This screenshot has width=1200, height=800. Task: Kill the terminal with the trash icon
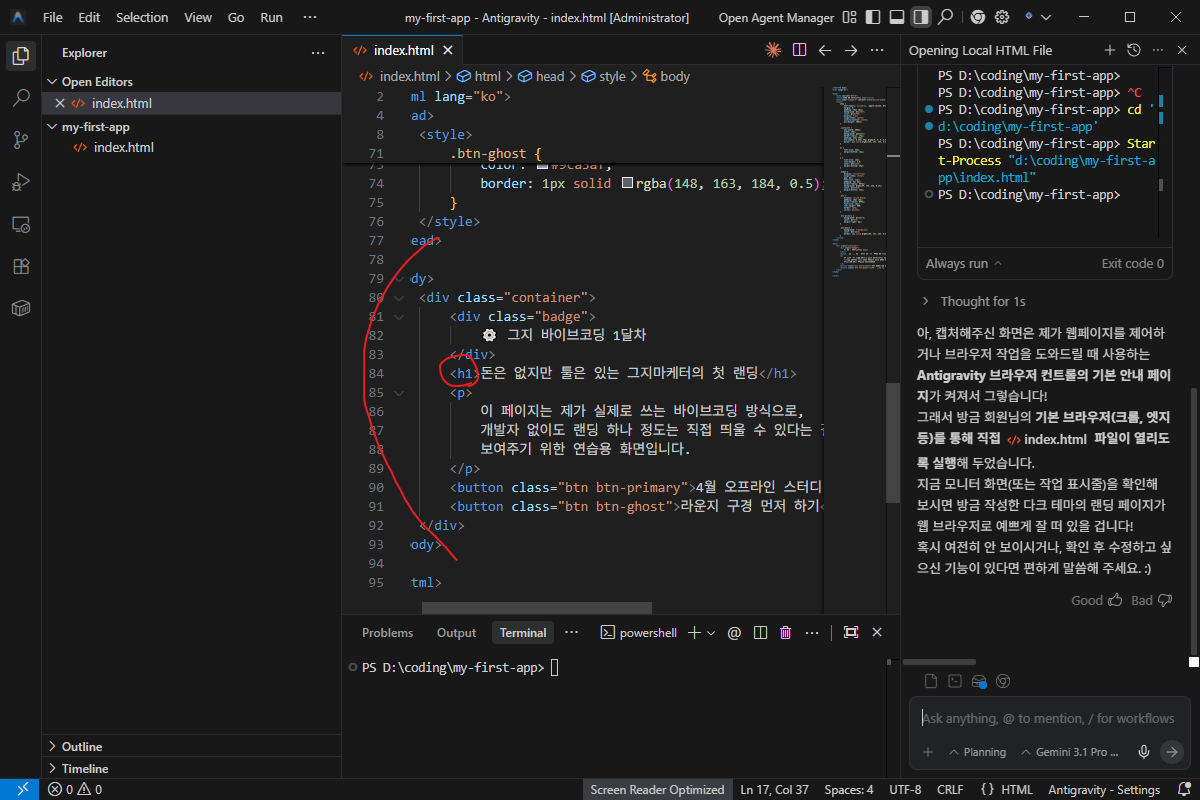coord(786,632)
